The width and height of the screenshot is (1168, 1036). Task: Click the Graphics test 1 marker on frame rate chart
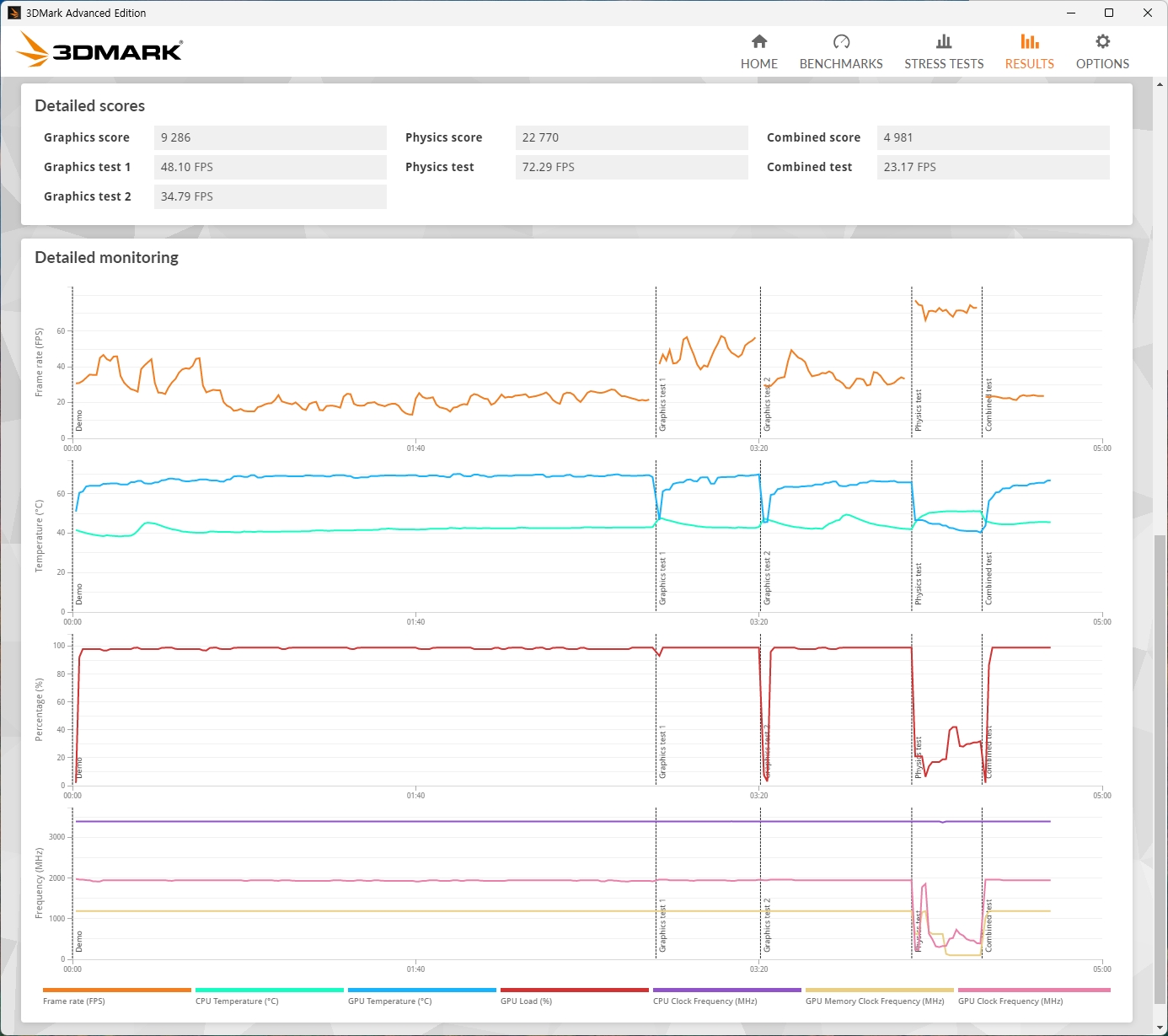pyautogui.click(x=662, y=405)
